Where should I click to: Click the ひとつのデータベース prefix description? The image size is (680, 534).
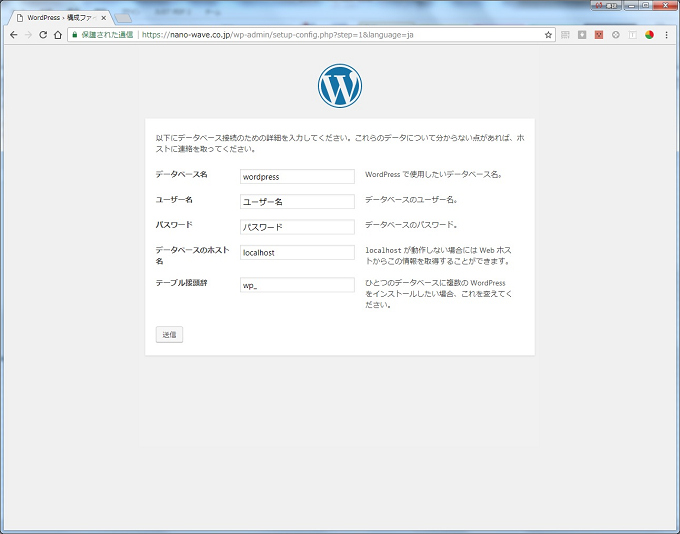(438, 294)
